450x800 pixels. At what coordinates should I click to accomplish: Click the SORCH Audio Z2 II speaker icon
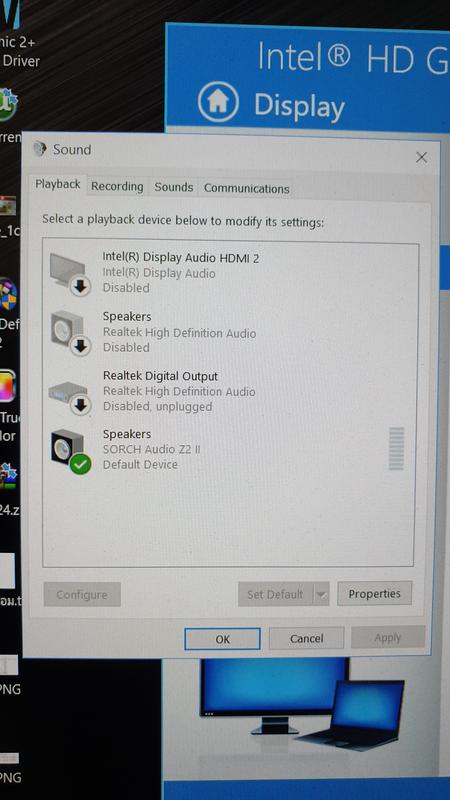tap(71, 452)
